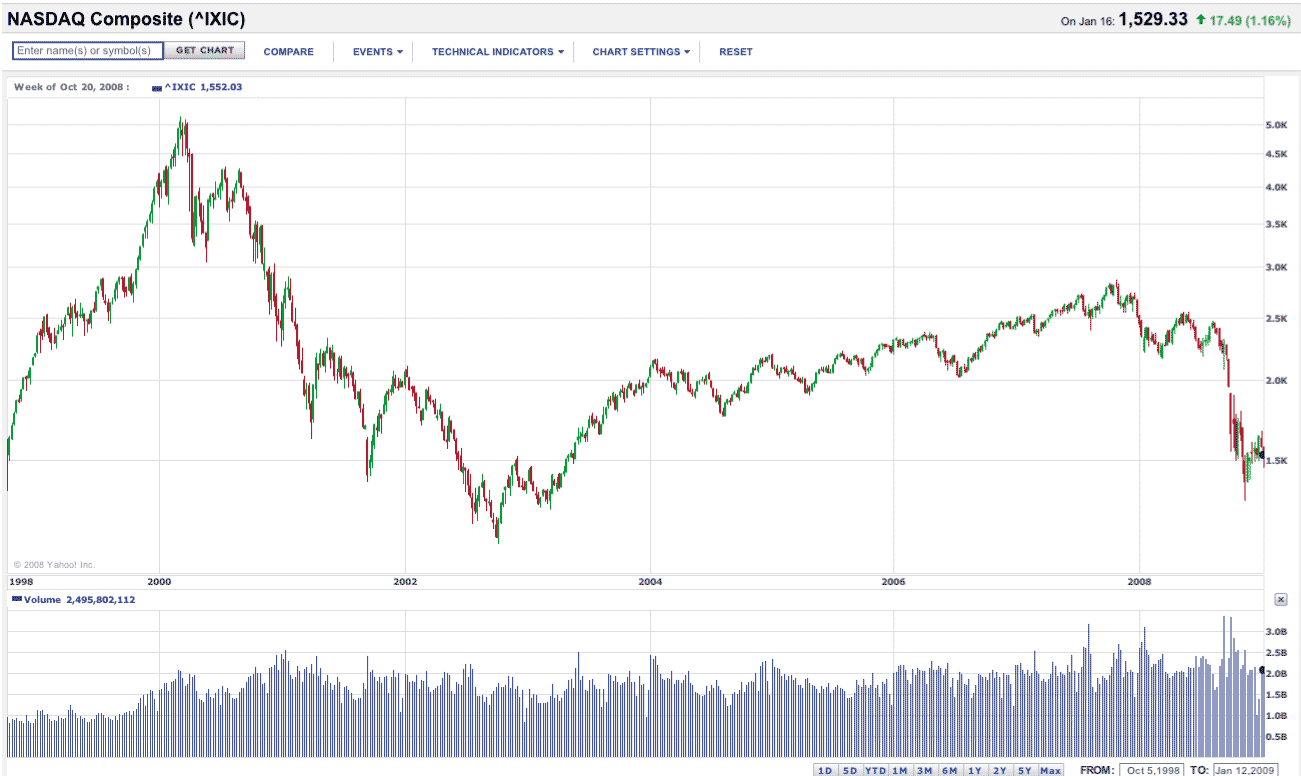Open the TECHNICAL INDICATORS dropdown

tap(498, 52)
